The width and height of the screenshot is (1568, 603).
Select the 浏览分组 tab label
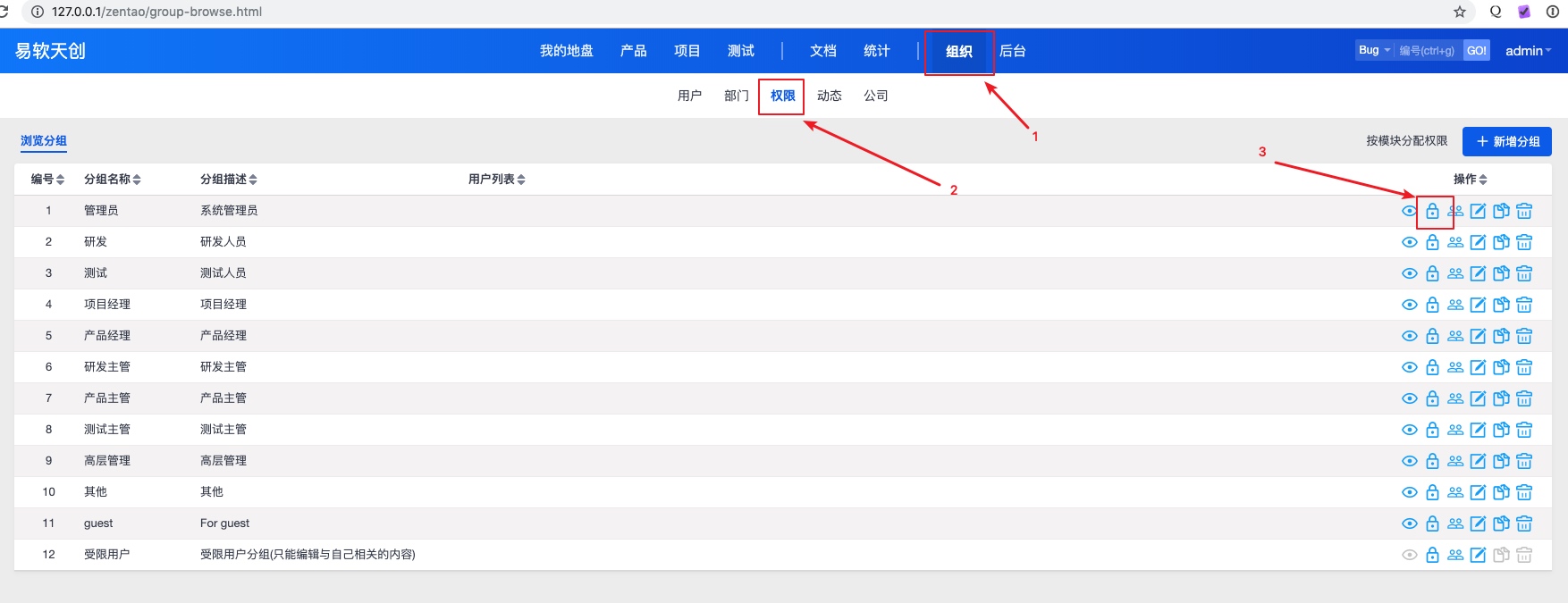click(x=44, y=141)
